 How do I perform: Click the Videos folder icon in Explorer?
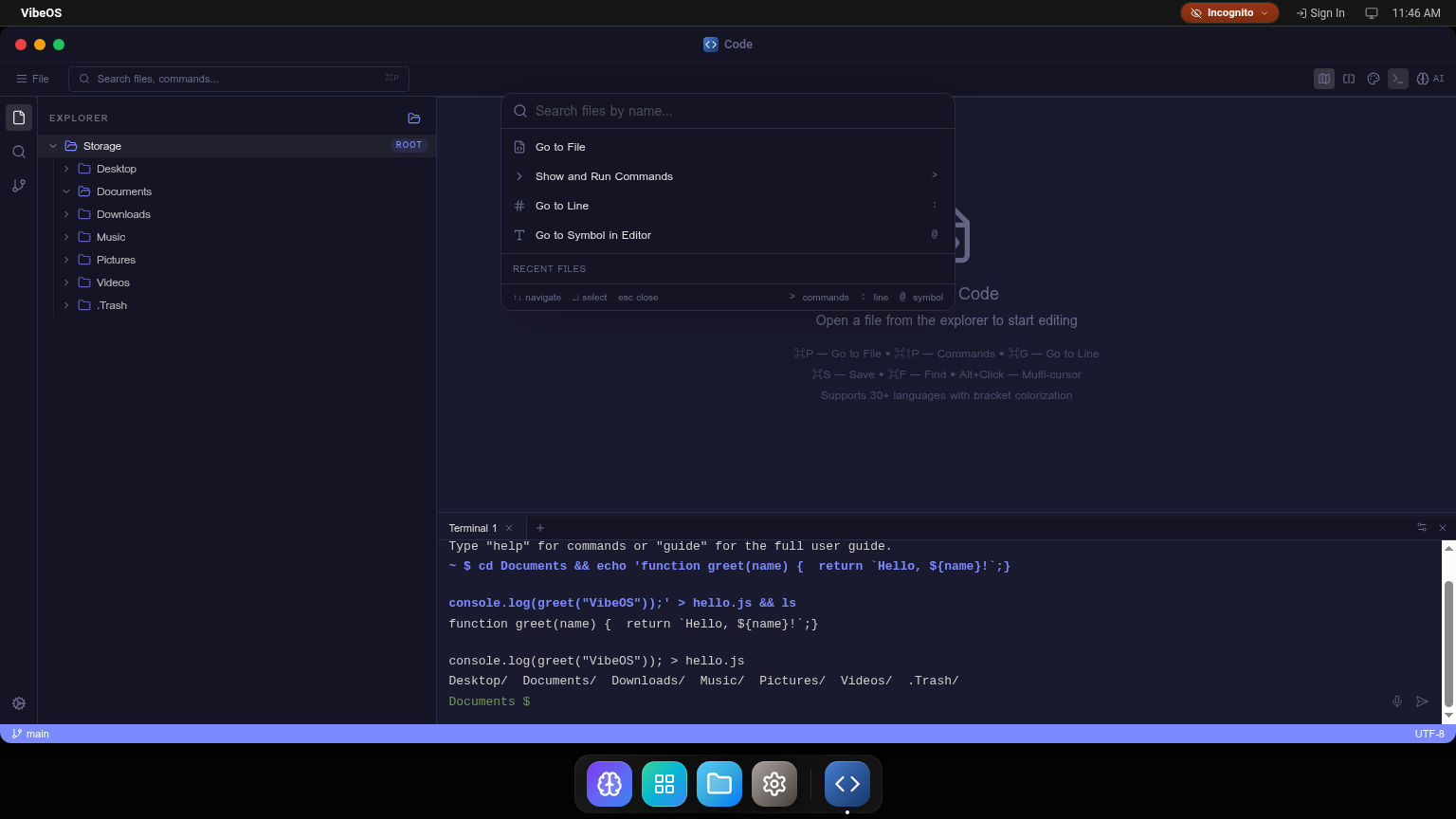(84, 282)
